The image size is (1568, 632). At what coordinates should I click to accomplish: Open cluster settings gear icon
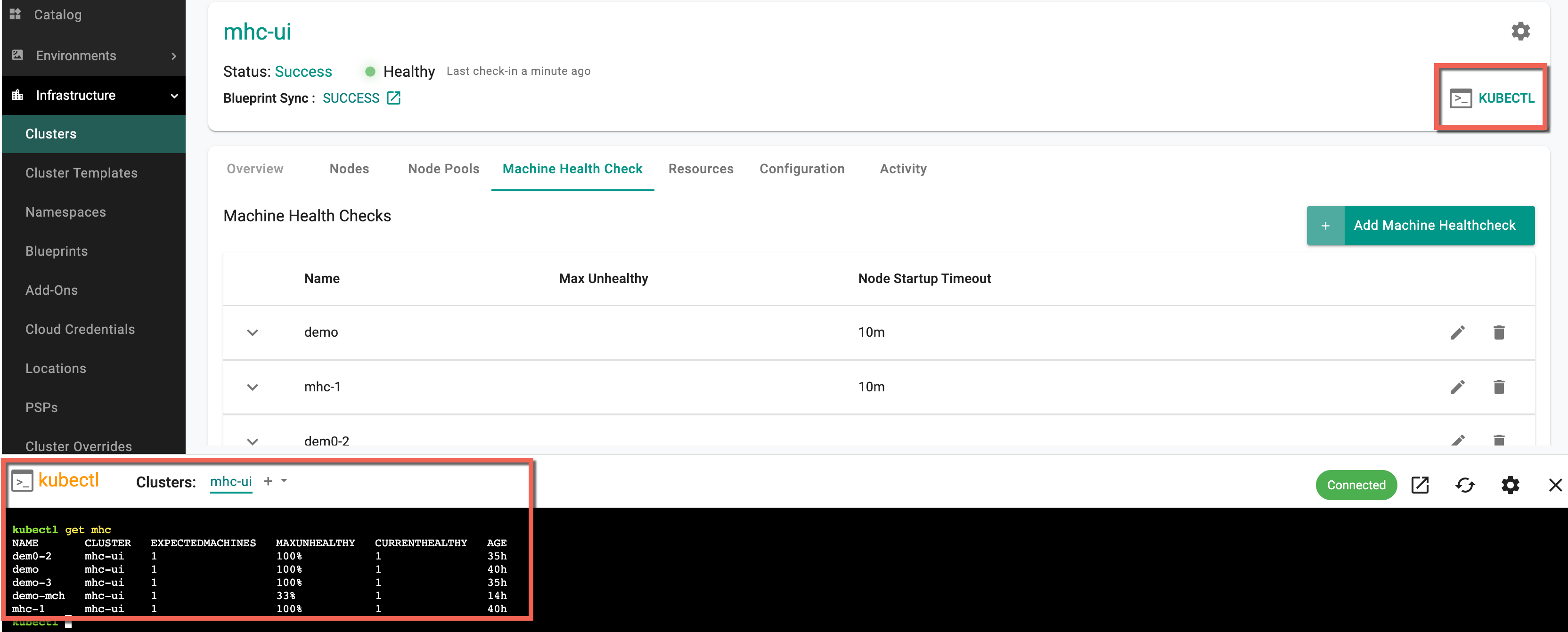[1520, 31]
